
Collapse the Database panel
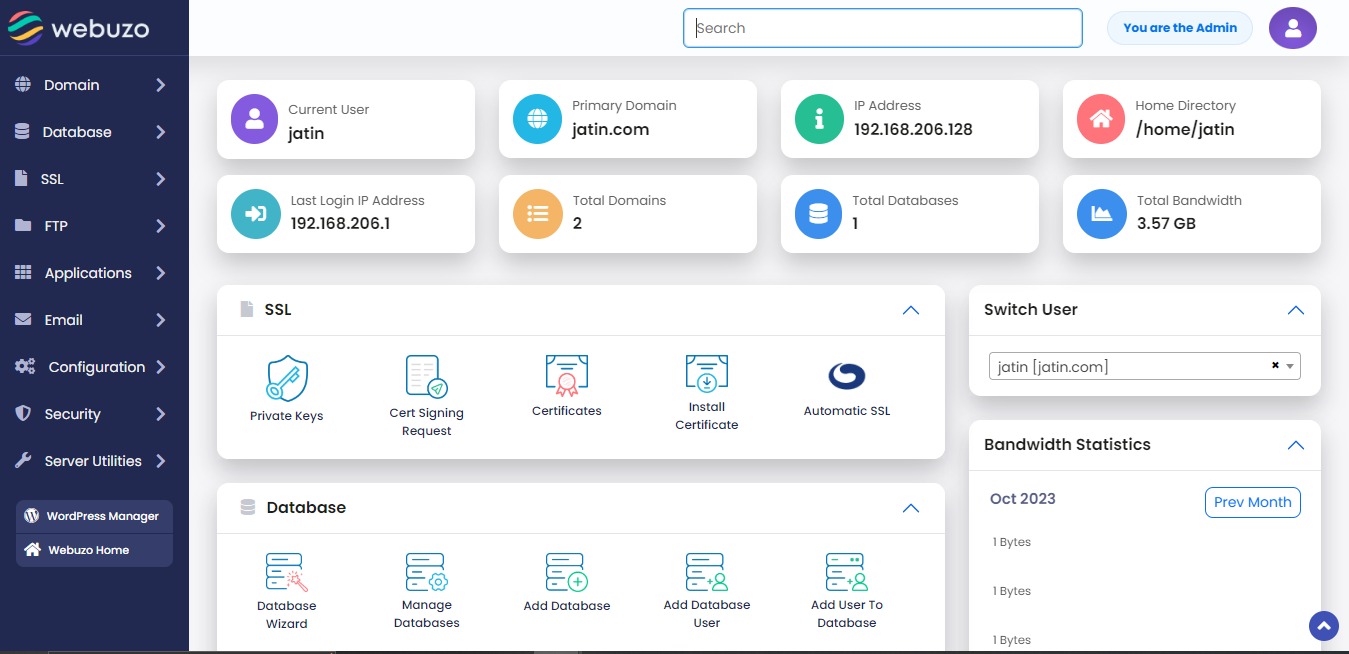[x=910, y=508]
